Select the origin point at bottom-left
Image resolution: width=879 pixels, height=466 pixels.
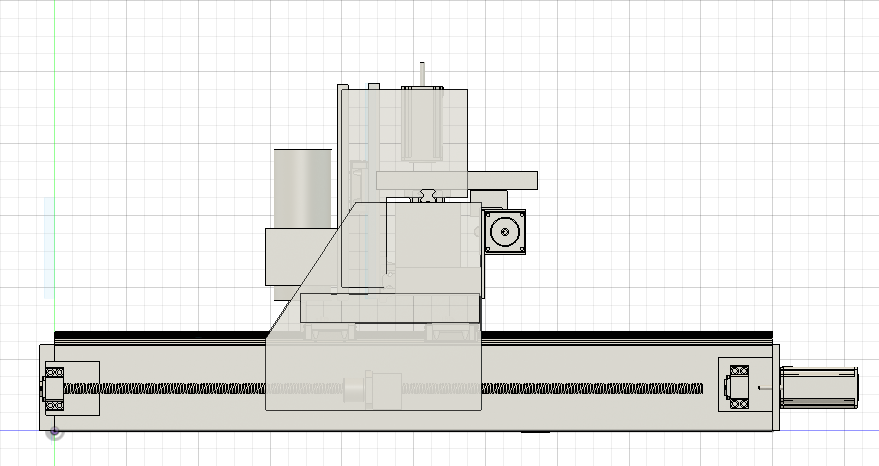click(55, 432)
